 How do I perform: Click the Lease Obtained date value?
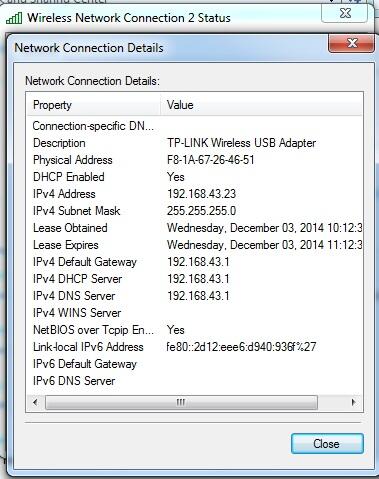264,228
